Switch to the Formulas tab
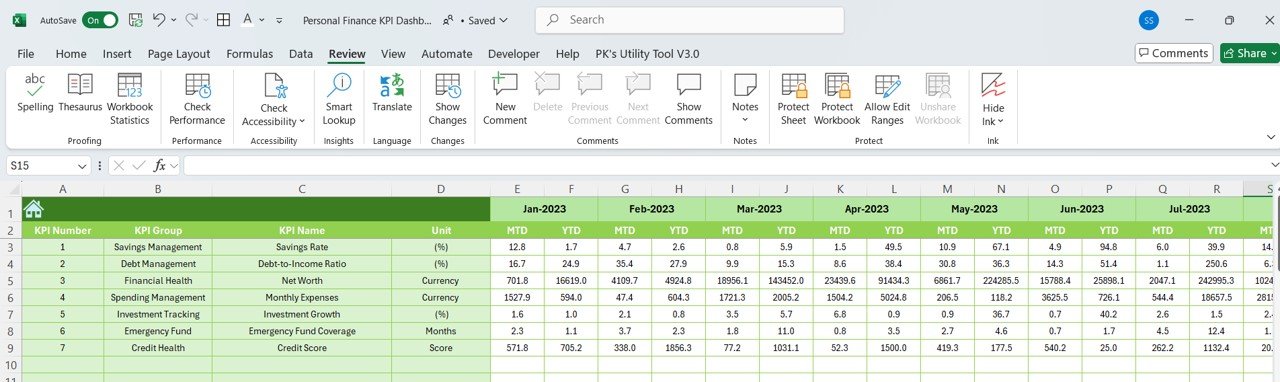The height and width of the screenshot is (382, 1280). [249, 54]
